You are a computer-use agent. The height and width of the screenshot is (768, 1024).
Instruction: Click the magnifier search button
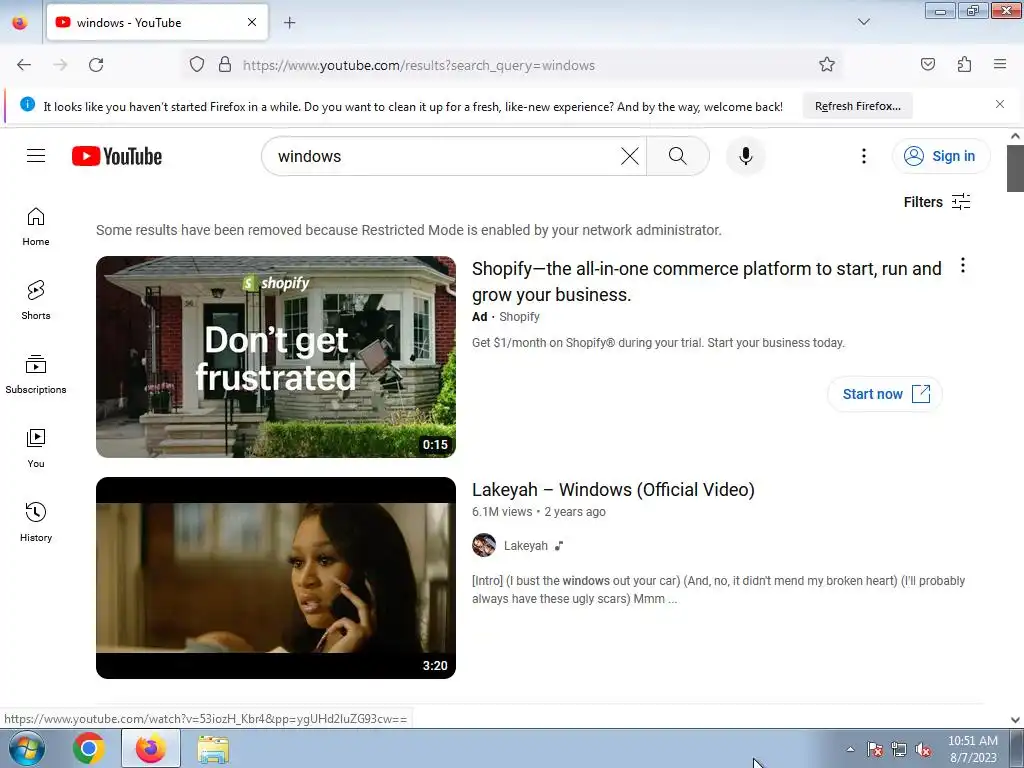[678, 156]
